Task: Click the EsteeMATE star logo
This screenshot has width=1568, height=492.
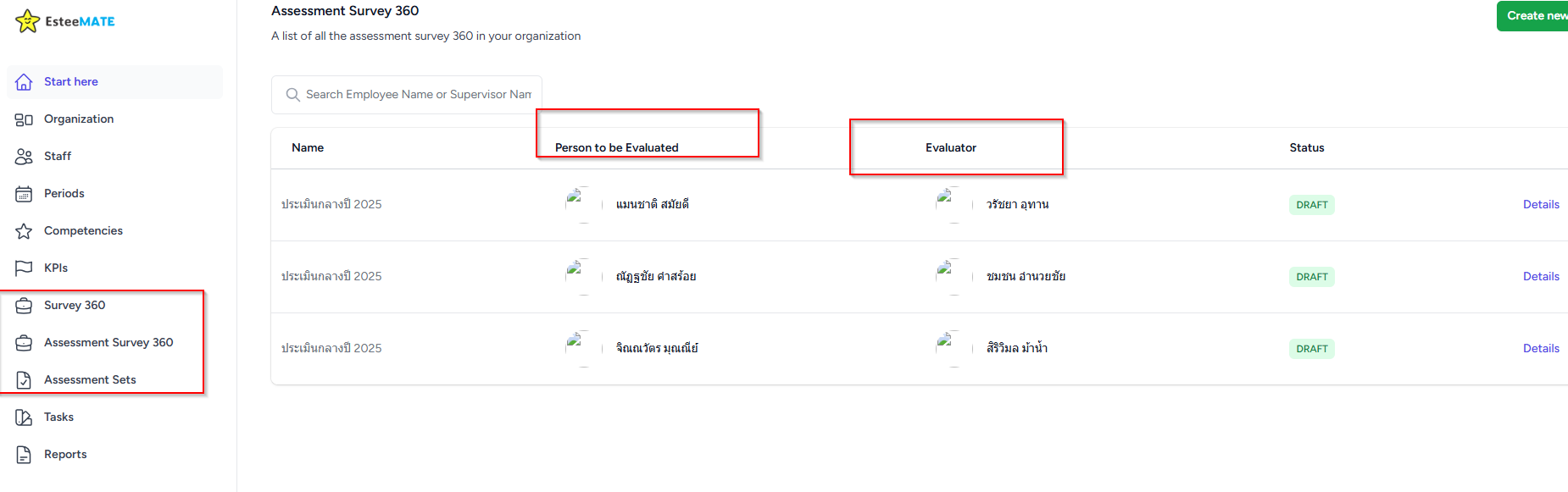Action: [28, 20]
